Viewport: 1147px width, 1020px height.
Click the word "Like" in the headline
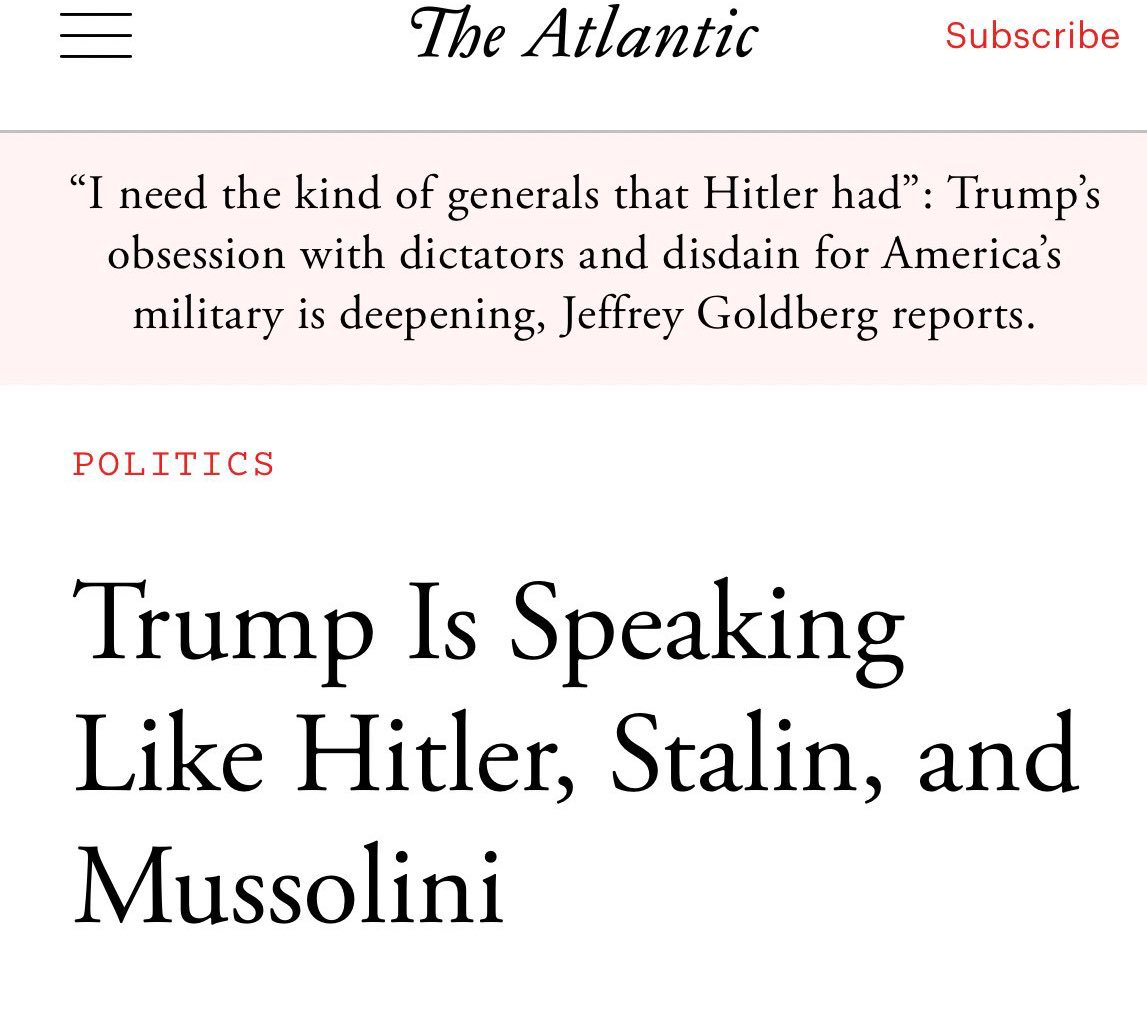(x=169, y=754)
